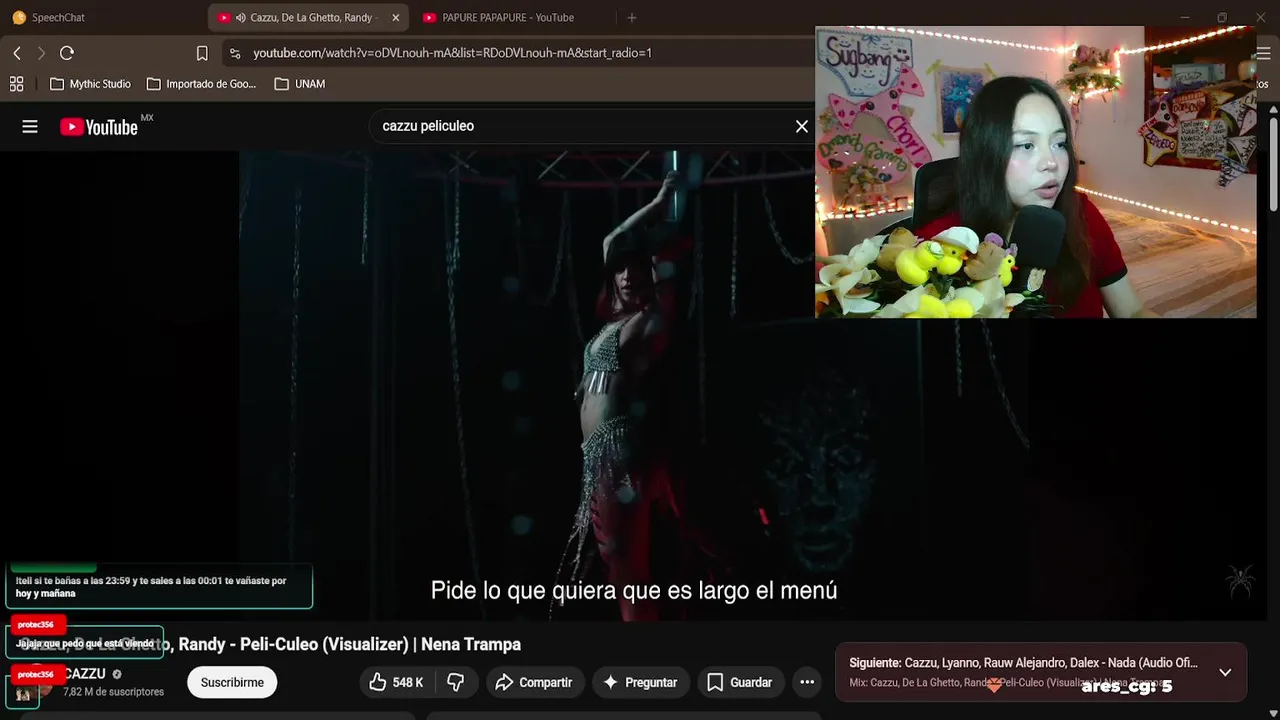Viewport: 1280px width, 720px height.
Task: Click the webcam overlay
Action: coord(1035,172)
